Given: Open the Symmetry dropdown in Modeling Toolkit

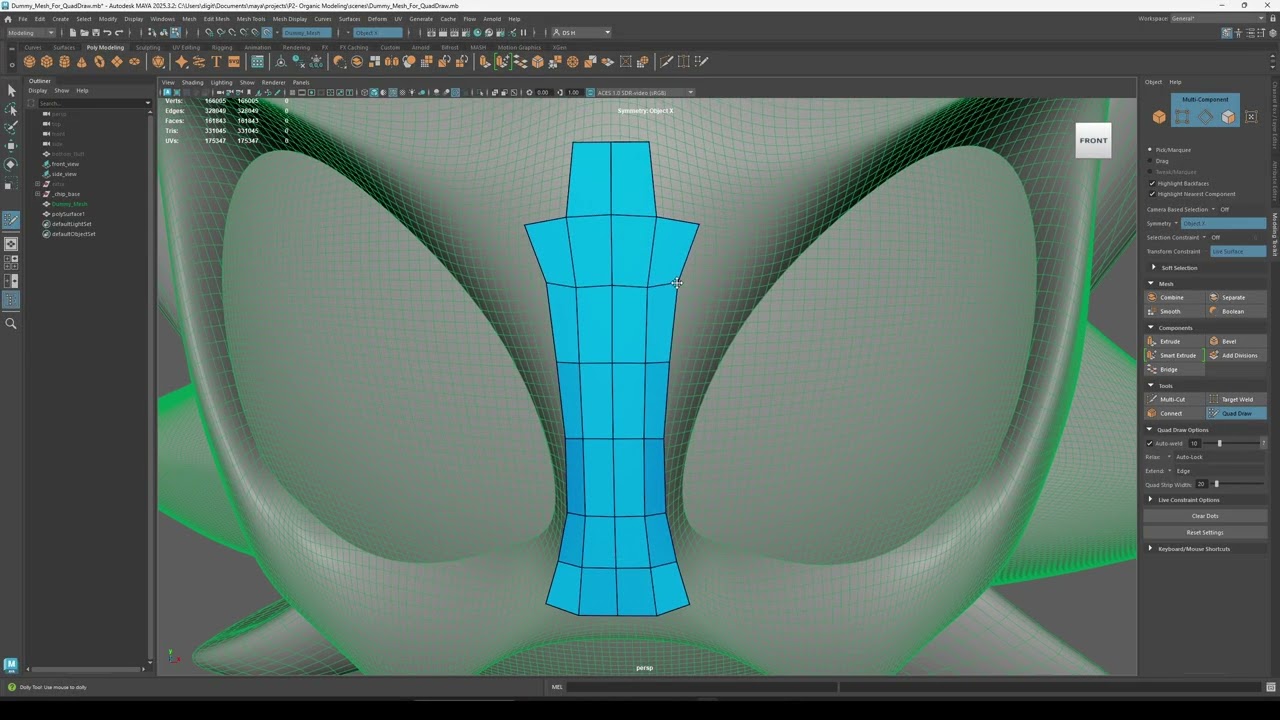Looking at the screenshot, I should pos(1223,223).
